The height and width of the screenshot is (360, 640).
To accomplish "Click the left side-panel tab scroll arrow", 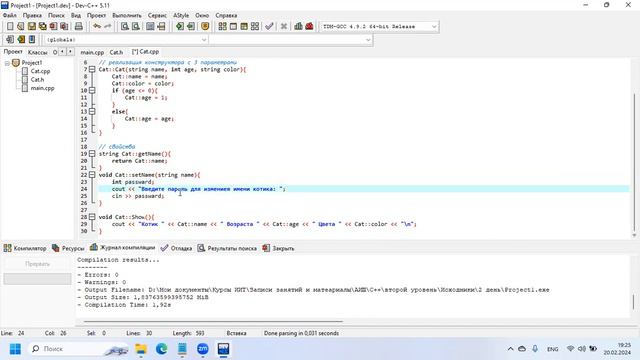I will [62, 52].
